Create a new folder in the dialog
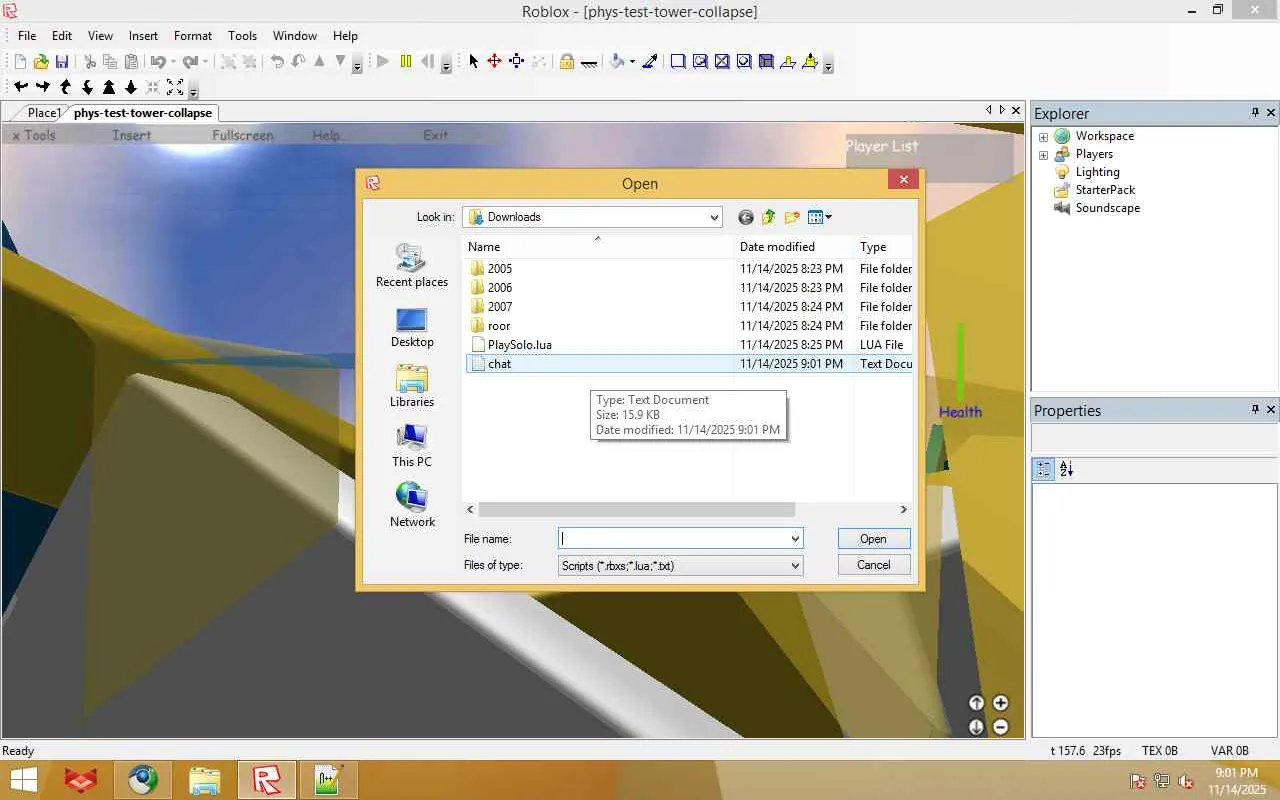This screenshot has height=800, width=1280. (792, 217)
